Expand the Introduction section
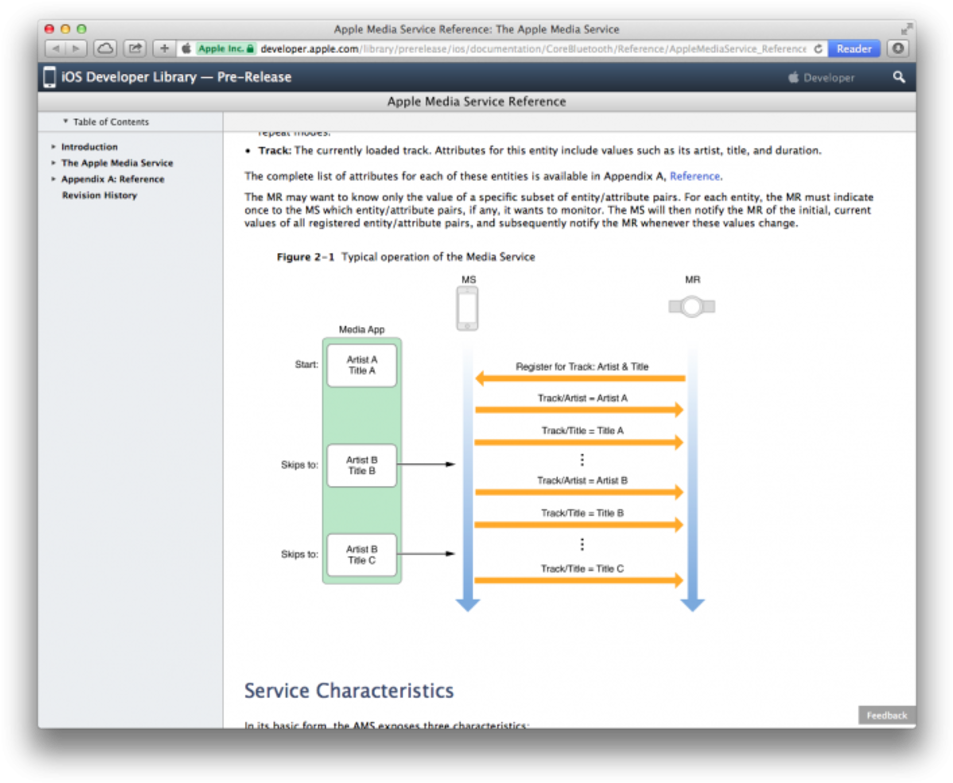Viewport: 953px width, 783px height. point(53,146)
